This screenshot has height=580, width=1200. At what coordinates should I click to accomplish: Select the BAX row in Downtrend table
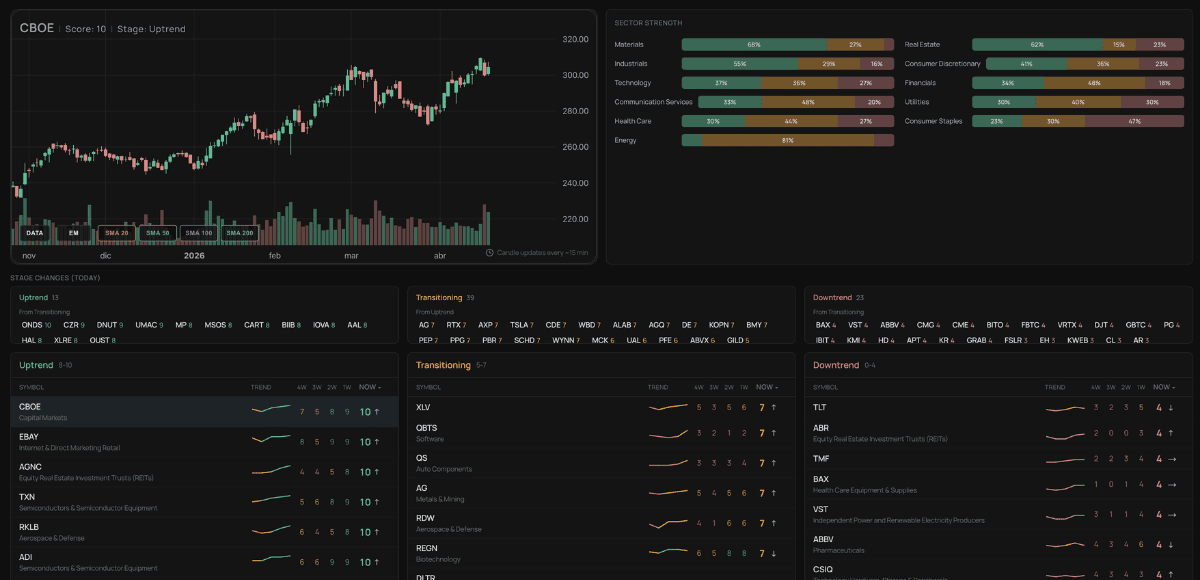(998, 484)
